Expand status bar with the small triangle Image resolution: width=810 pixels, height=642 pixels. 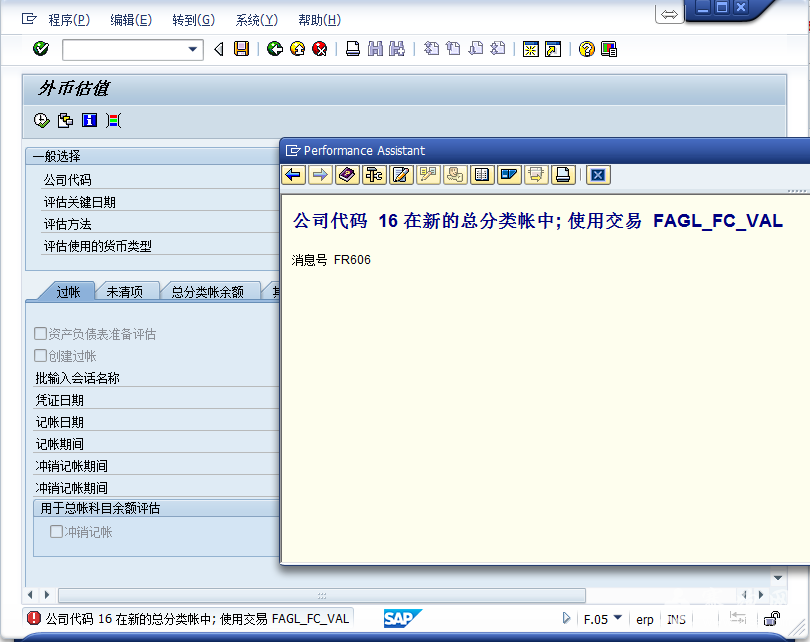(x=566, y=618)
